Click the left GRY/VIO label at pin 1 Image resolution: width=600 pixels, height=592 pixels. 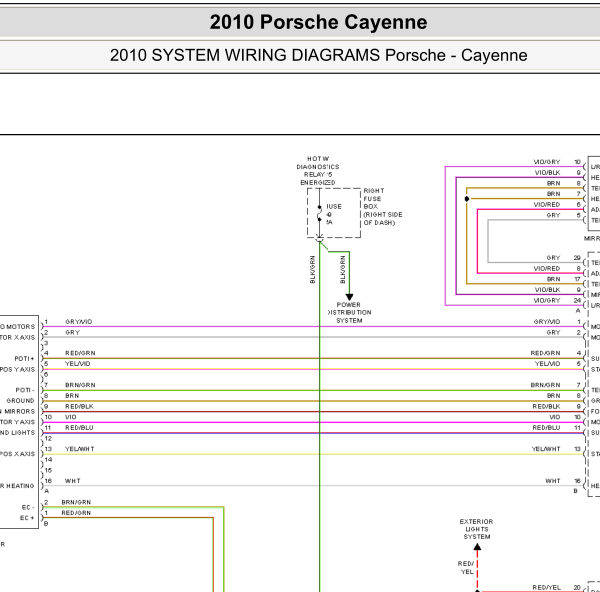78,322
